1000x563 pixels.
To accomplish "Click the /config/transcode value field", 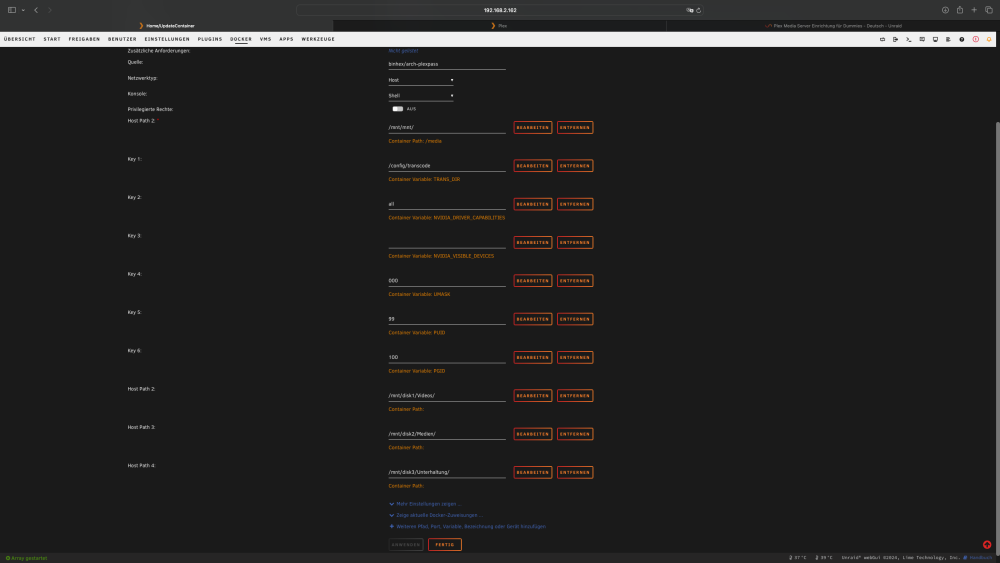I will coord(446,166).
